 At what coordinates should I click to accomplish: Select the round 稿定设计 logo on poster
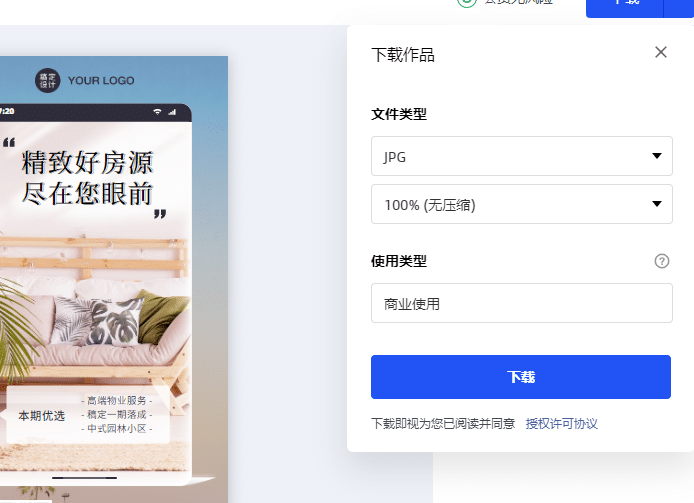(47, 81)
